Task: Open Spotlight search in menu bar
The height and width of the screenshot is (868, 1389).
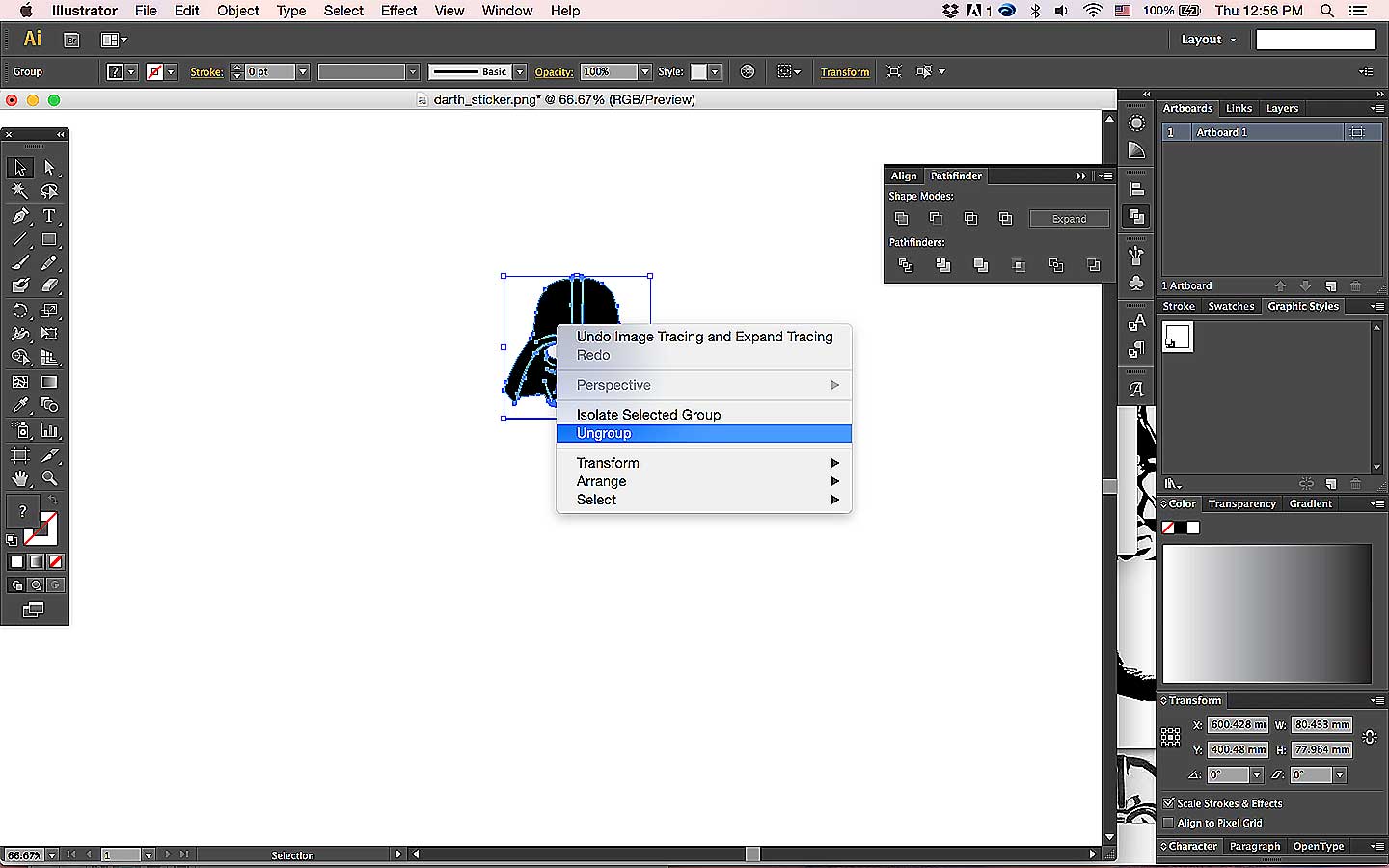Action: click(1327, 11)
